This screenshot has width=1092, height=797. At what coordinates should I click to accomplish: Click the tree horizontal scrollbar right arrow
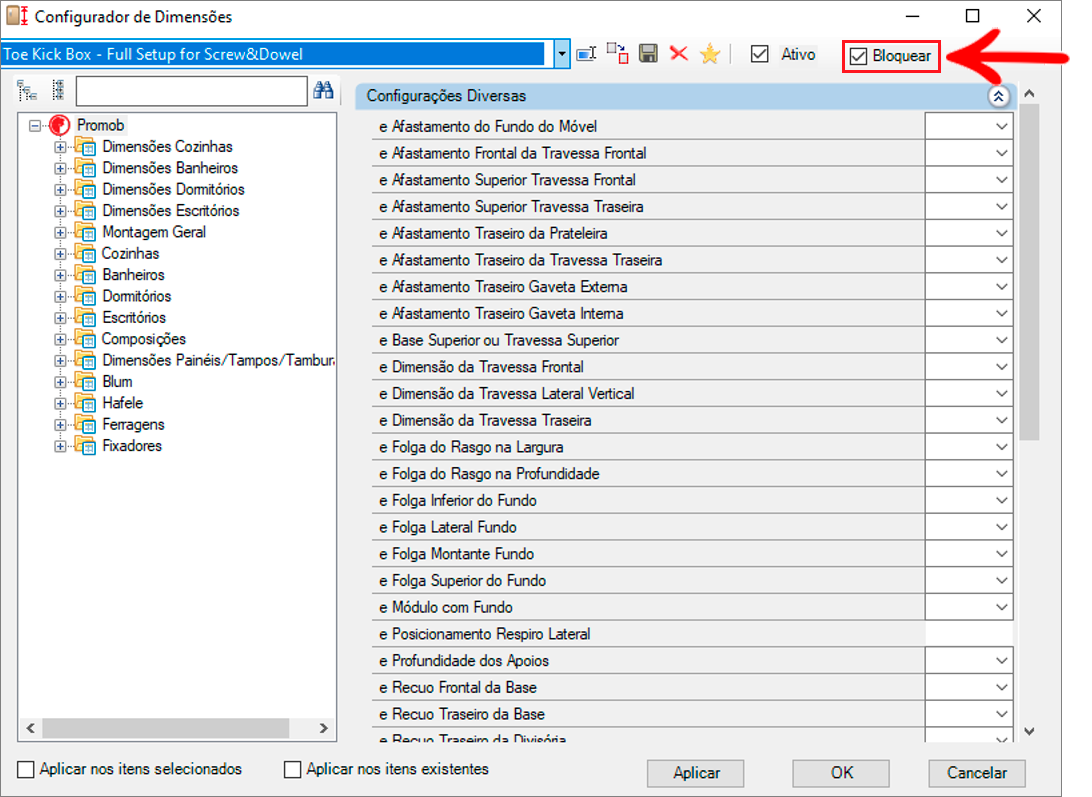point(324,728)
